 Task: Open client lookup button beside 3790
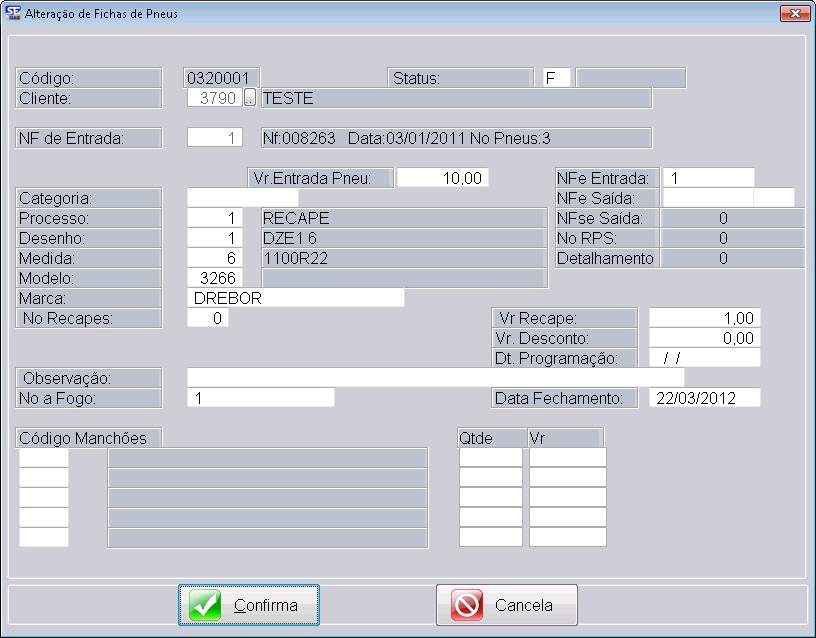coord(250,98)
